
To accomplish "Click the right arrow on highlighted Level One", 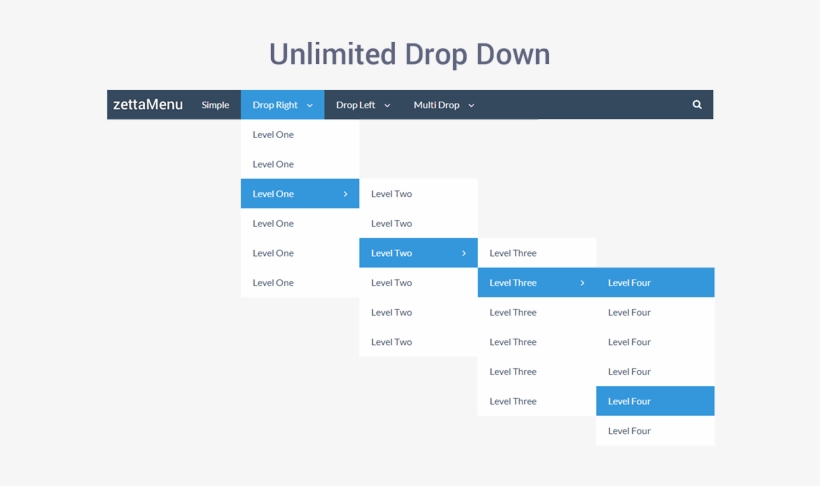I will point(345,194).
